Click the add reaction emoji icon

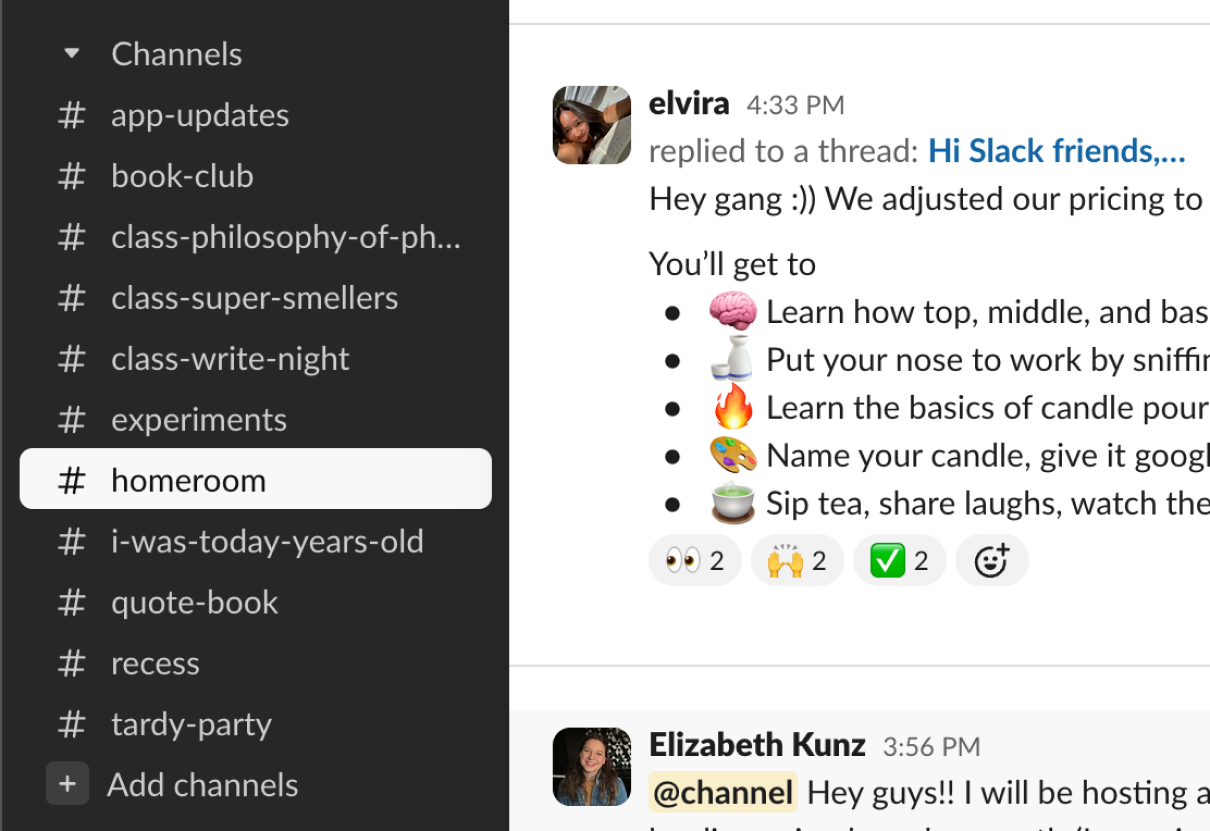(x=991, y=560)
